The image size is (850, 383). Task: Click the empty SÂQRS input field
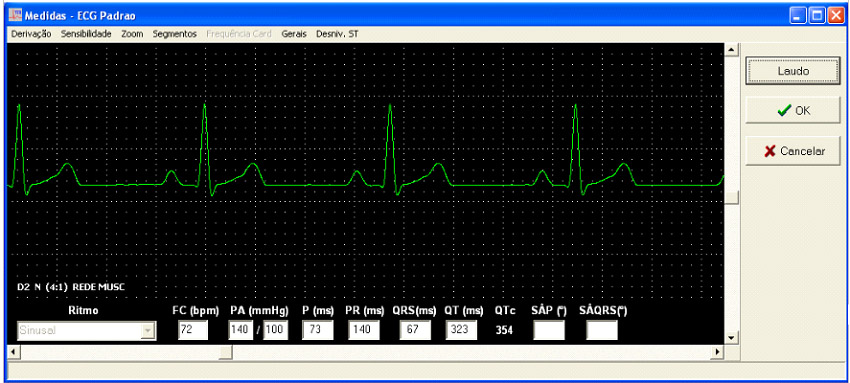click(602, 330)
